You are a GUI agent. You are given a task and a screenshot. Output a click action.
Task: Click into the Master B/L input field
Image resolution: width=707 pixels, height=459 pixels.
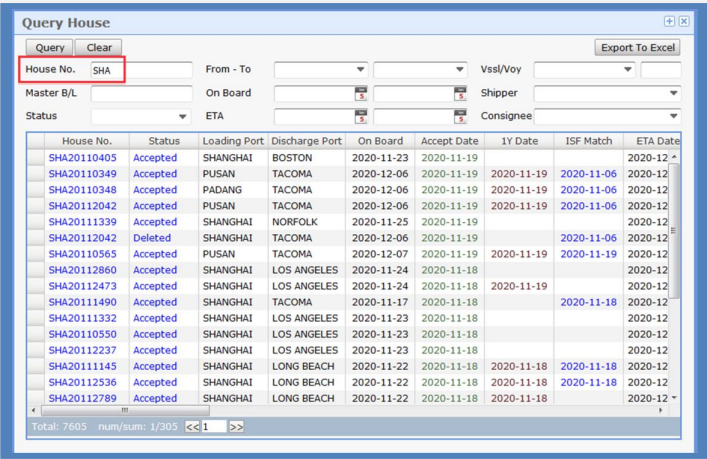[141, 94]
